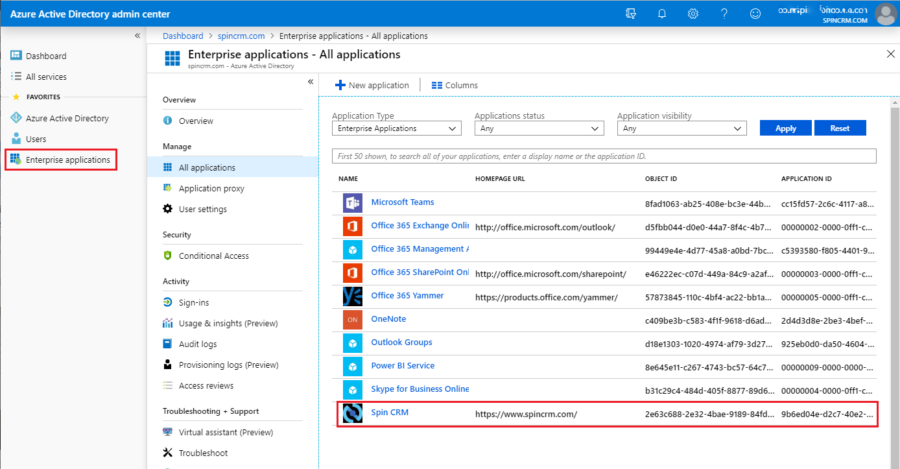Viewport: 900px width, 469px height.
Task: Click New application button
Action: [372, 85]
